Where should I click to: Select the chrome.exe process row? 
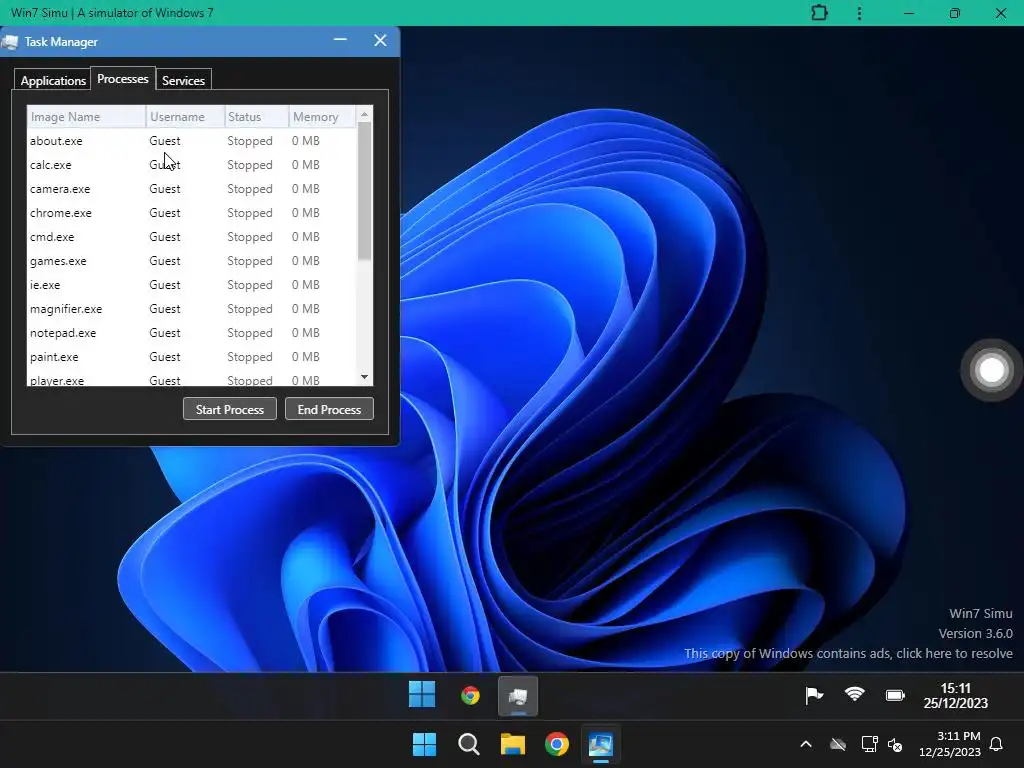(192, 213)
